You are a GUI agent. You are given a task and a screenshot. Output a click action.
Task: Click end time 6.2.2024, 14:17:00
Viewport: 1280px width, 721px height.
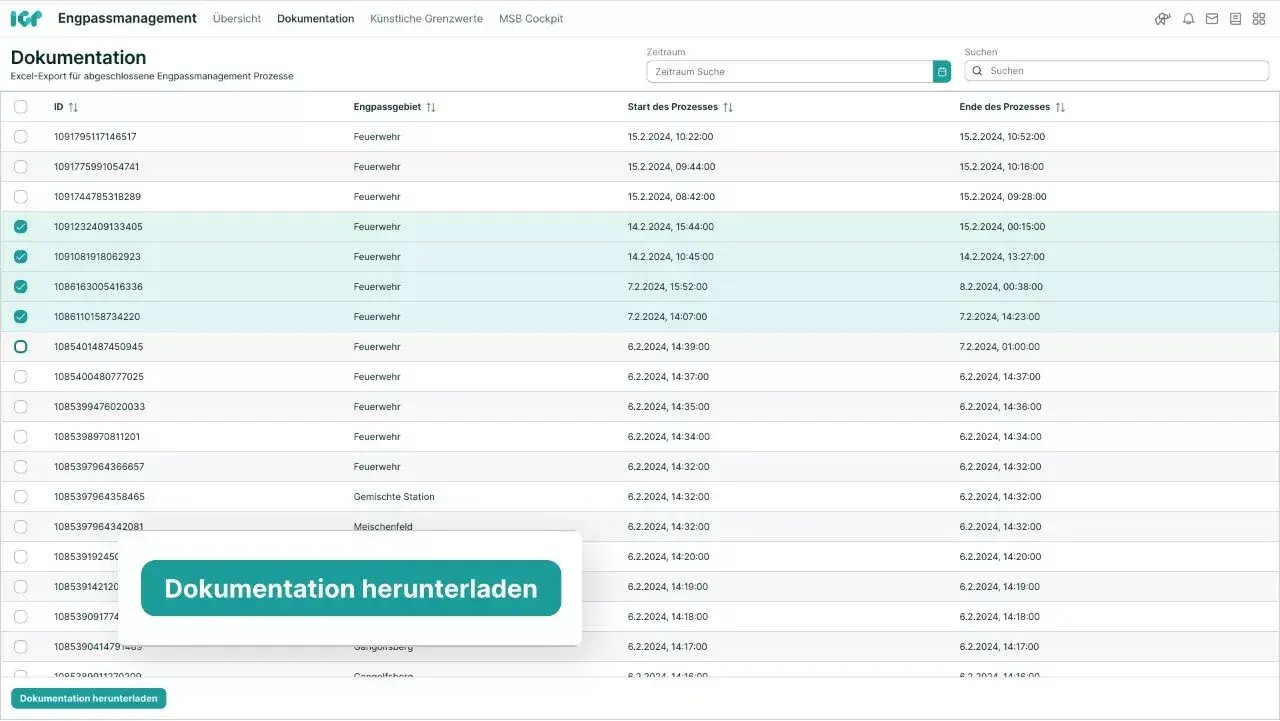[1000, 647]
